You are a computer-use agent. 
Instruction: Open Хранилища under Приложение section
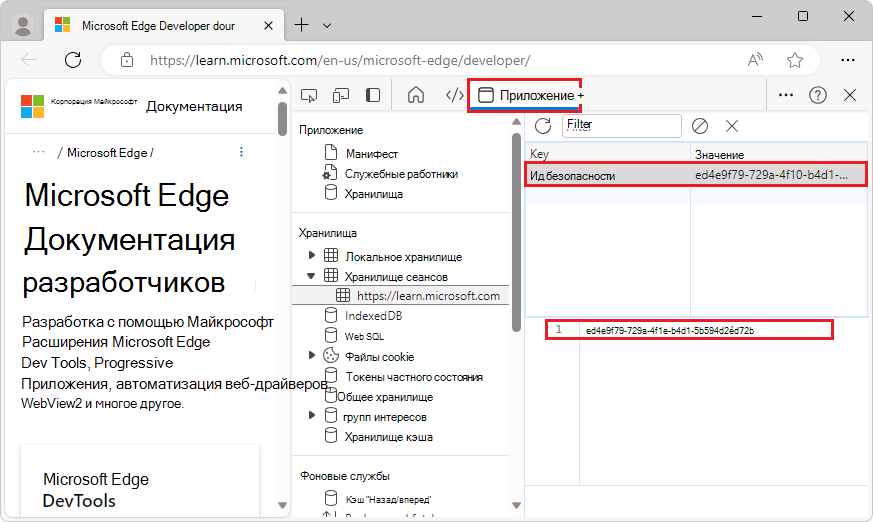[x=373, y=194]
